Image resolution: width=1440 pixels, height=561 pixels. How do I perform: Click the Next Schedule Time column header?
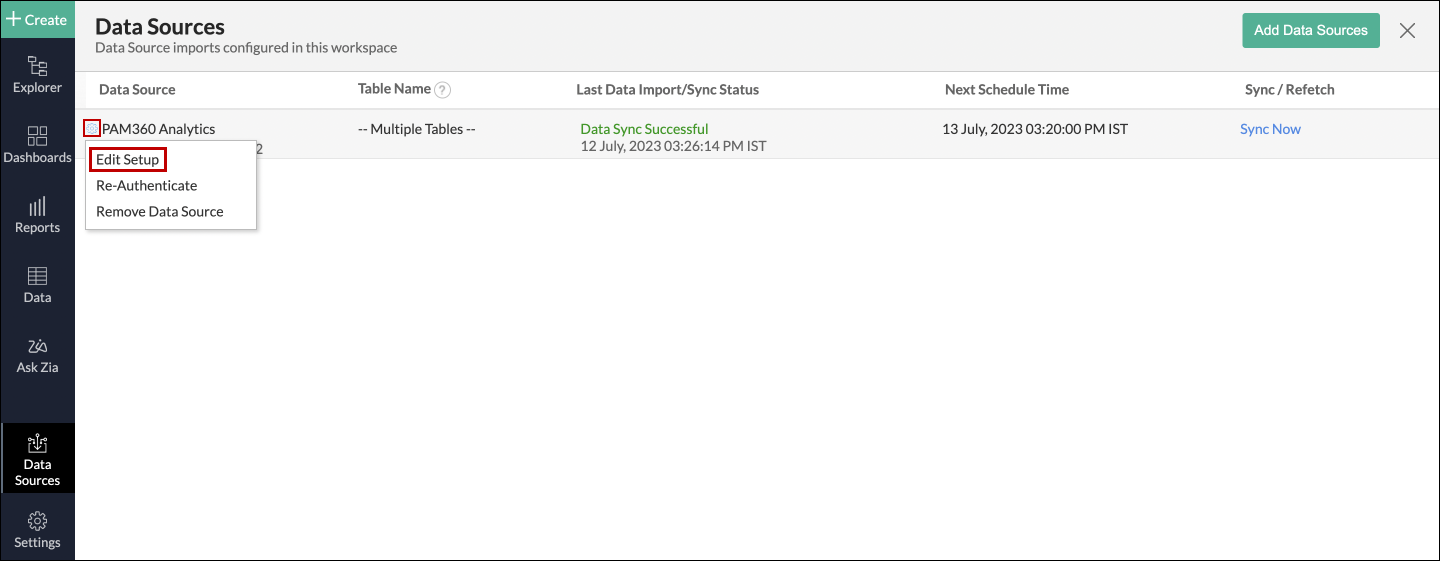(1006, 90)
